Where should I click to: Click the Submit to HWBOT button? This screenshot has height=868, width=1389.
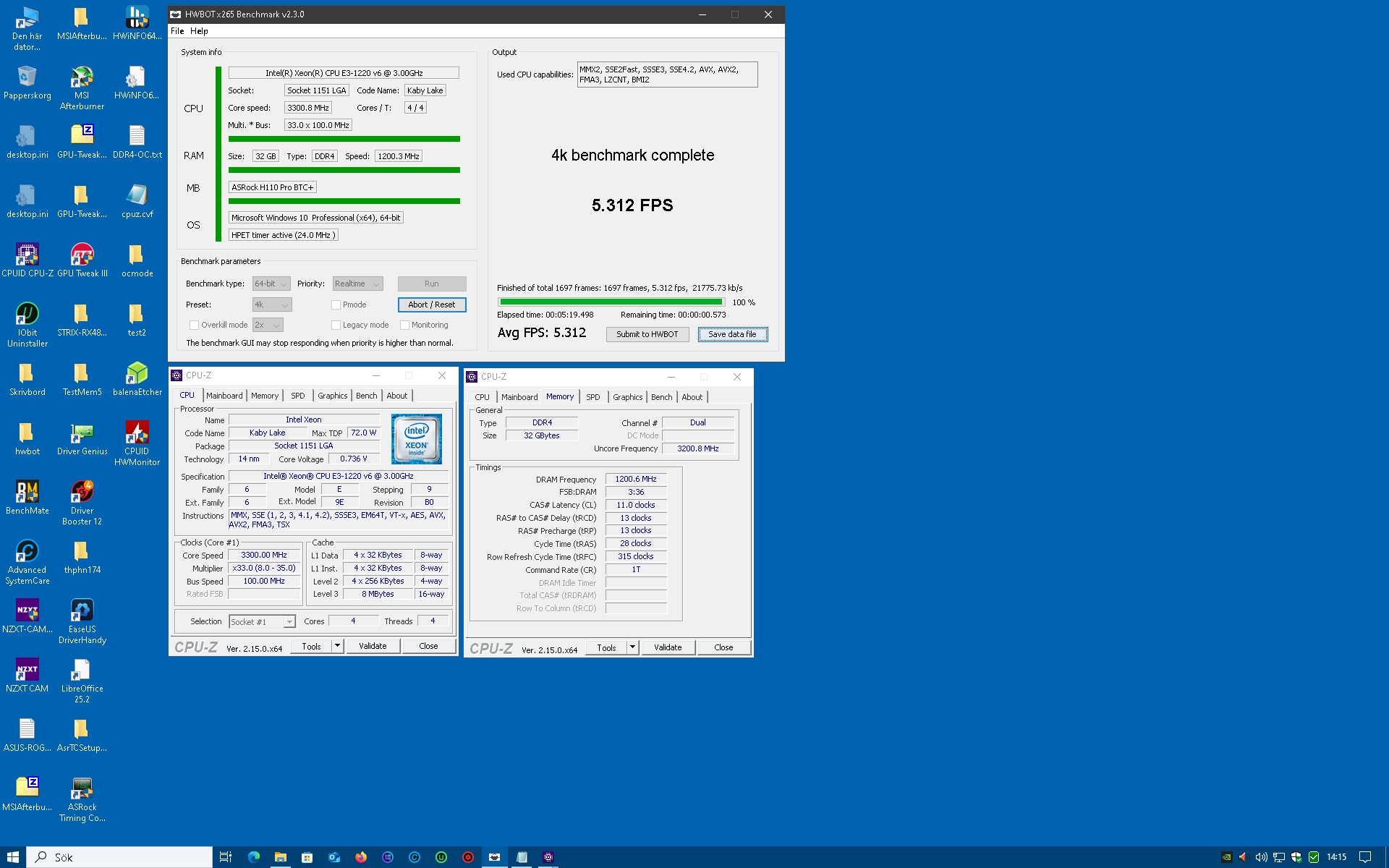pos(647,334)
